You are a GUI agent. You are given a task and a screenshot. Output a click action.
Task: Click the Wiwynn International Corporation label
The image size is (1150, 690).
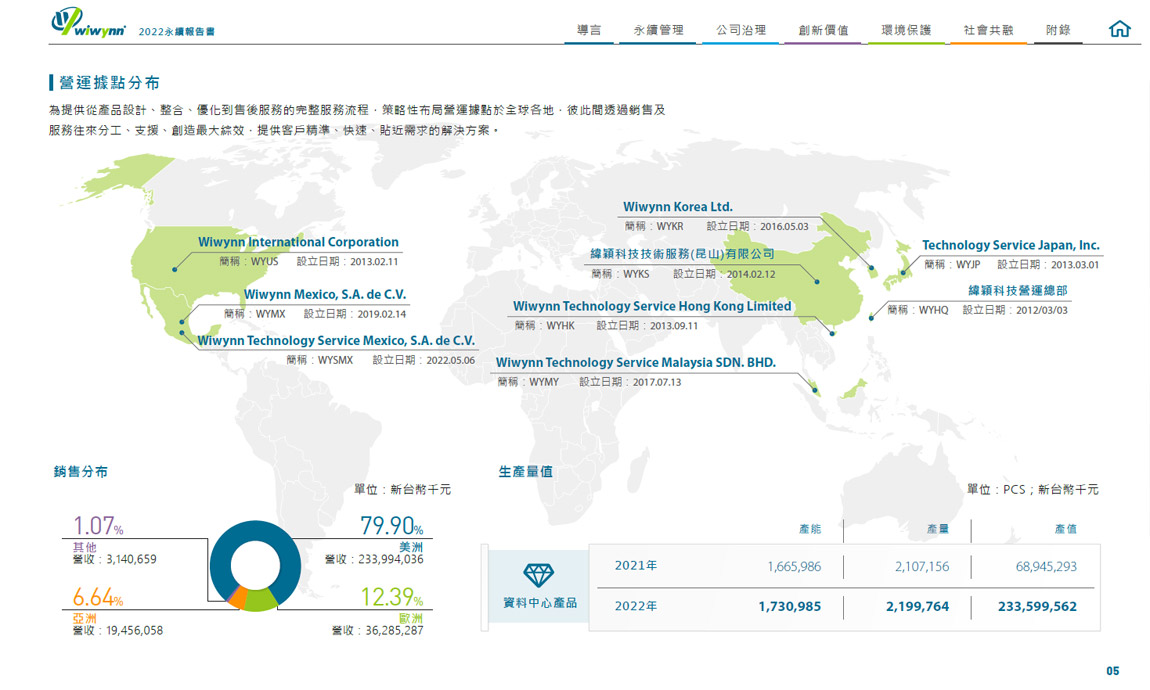[x=298, y=242]
